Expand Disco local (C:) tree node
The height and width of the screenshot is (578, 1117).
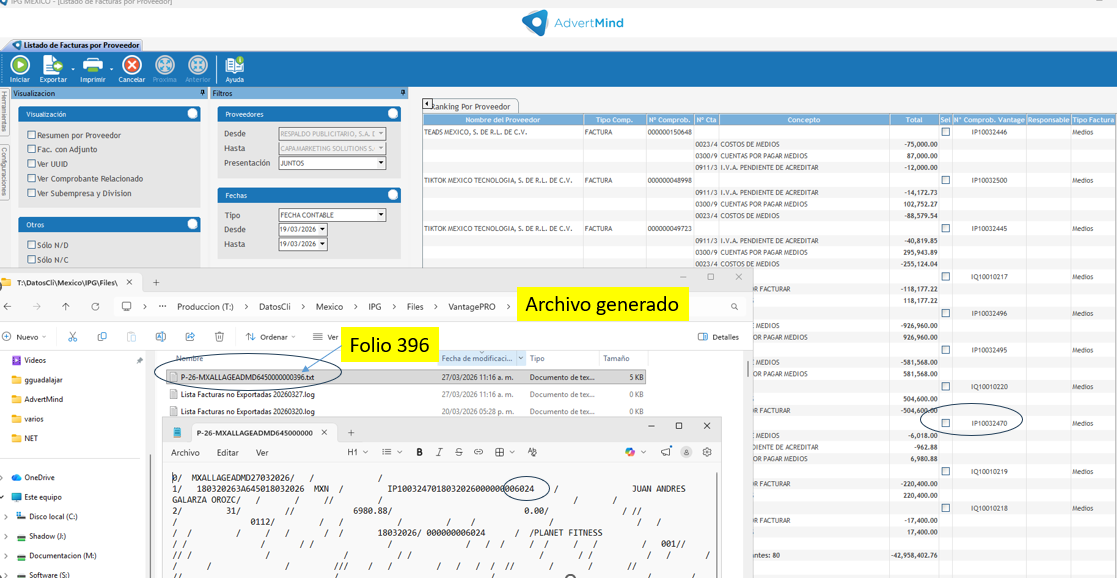coord(6,516)
